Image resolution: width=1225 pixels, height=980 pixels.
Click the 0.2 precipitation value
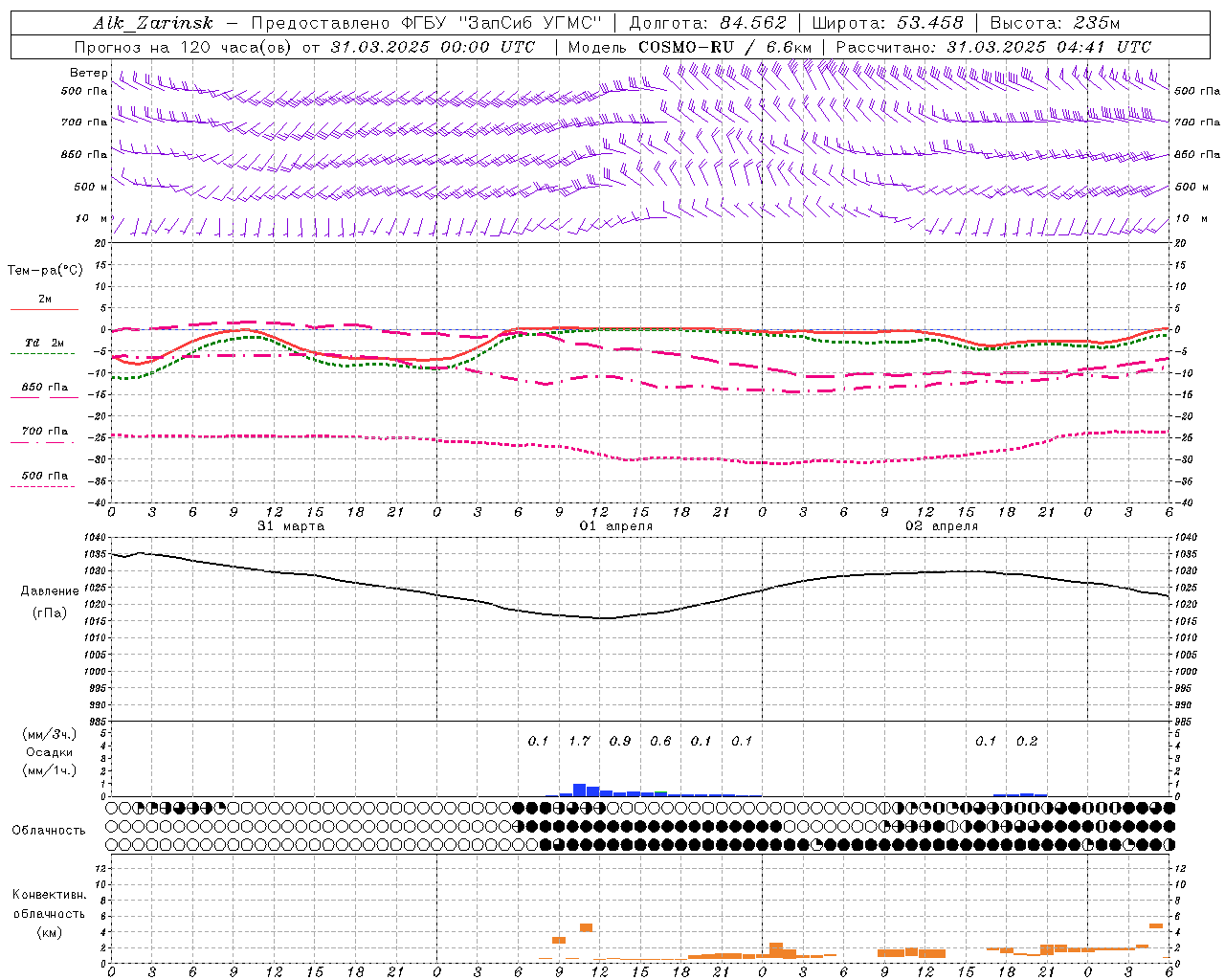pyautogui.click(x=1027, y=741)
